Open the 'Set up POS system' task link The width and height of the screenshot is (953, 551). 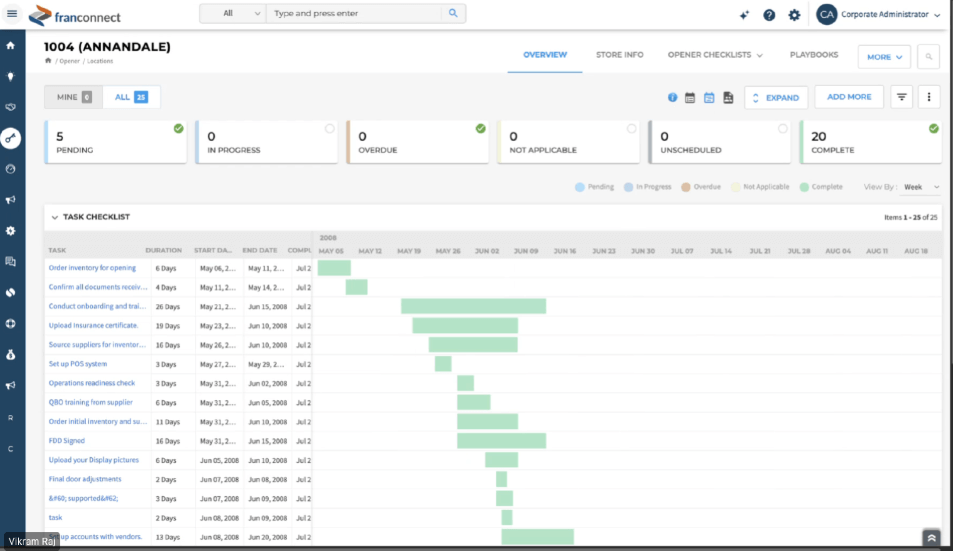78,364
